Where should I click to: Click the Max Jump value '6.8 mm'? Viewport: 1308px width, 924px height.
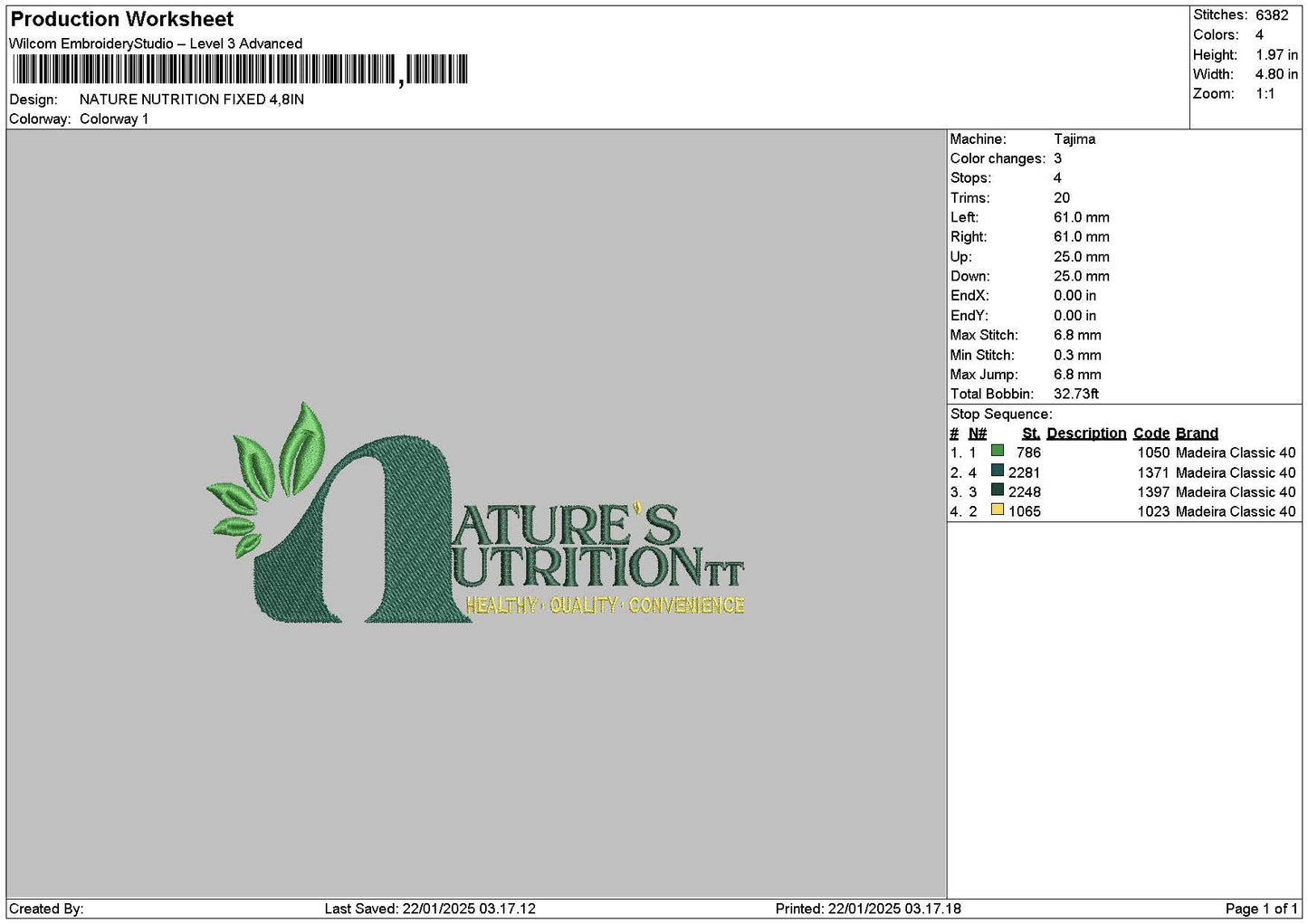1077,375
